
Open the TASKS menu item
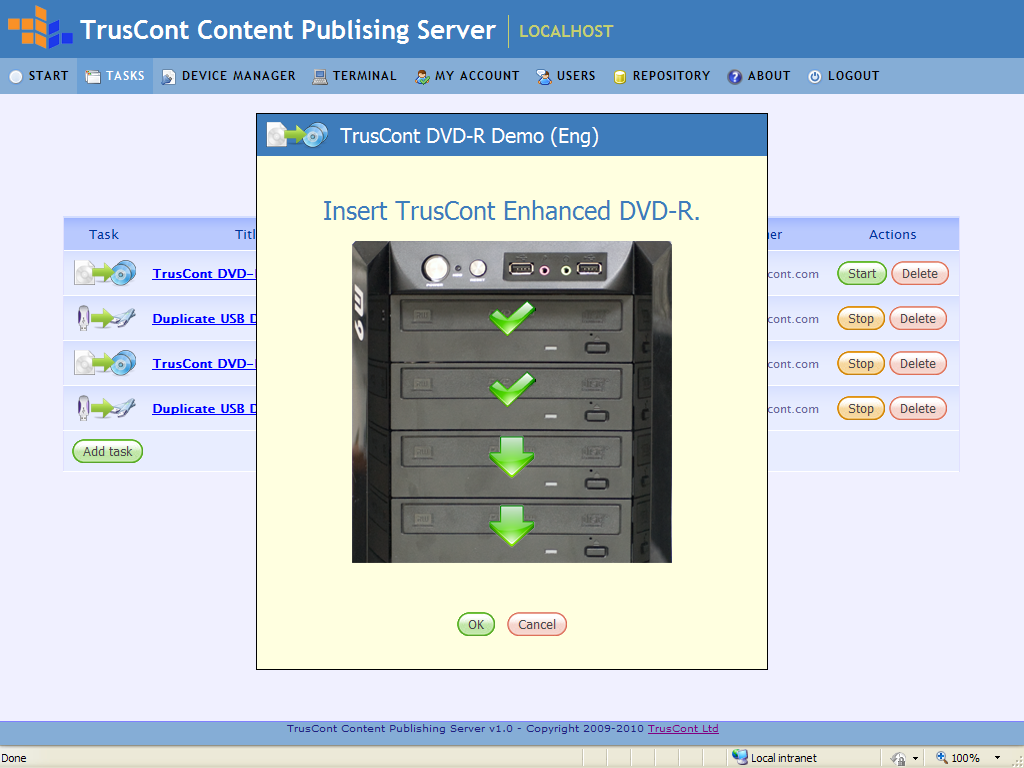coord(115,76)
